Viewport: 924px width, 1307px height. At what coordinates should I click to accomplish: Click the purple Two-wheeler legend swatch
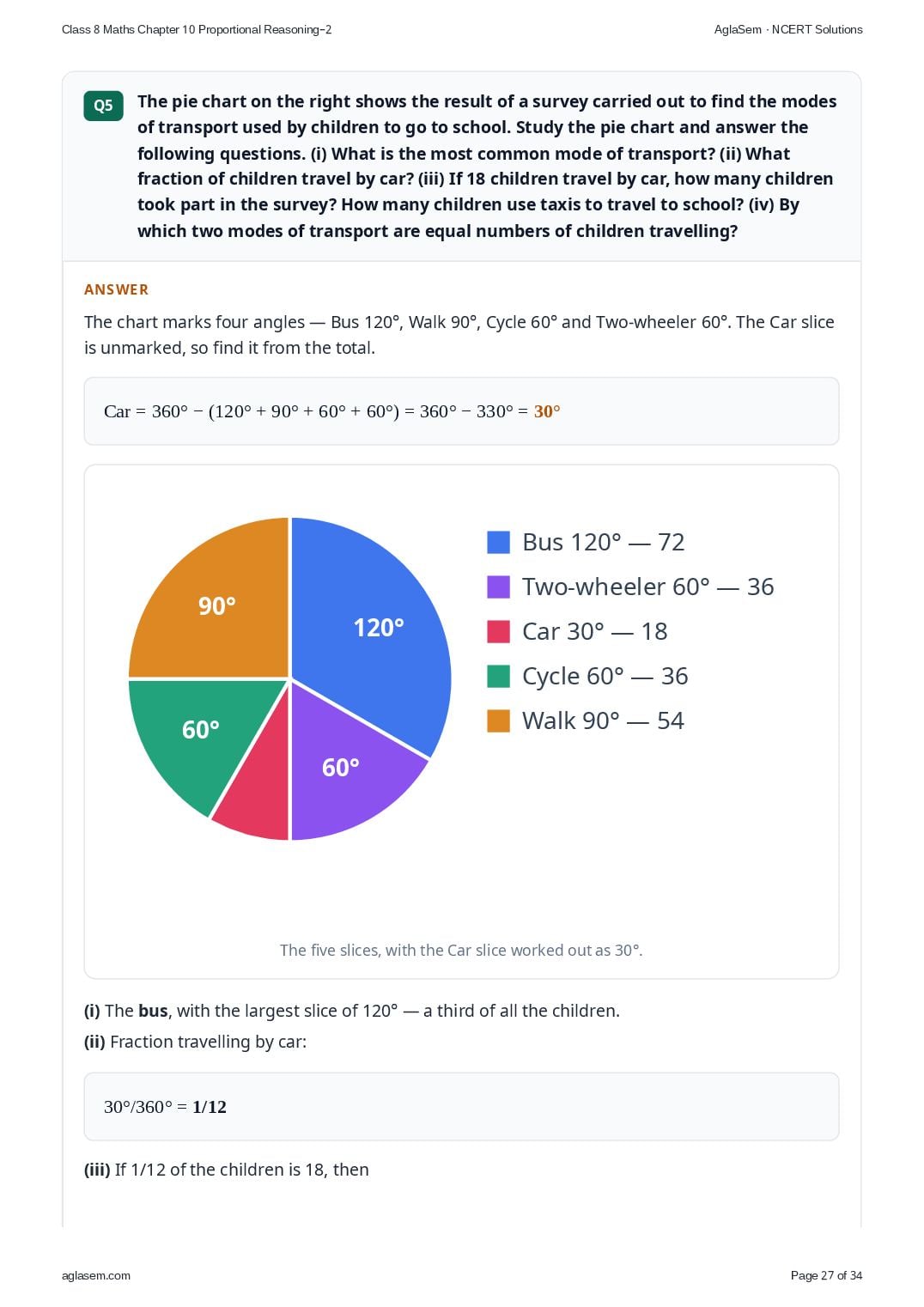(x=498, y=587)
